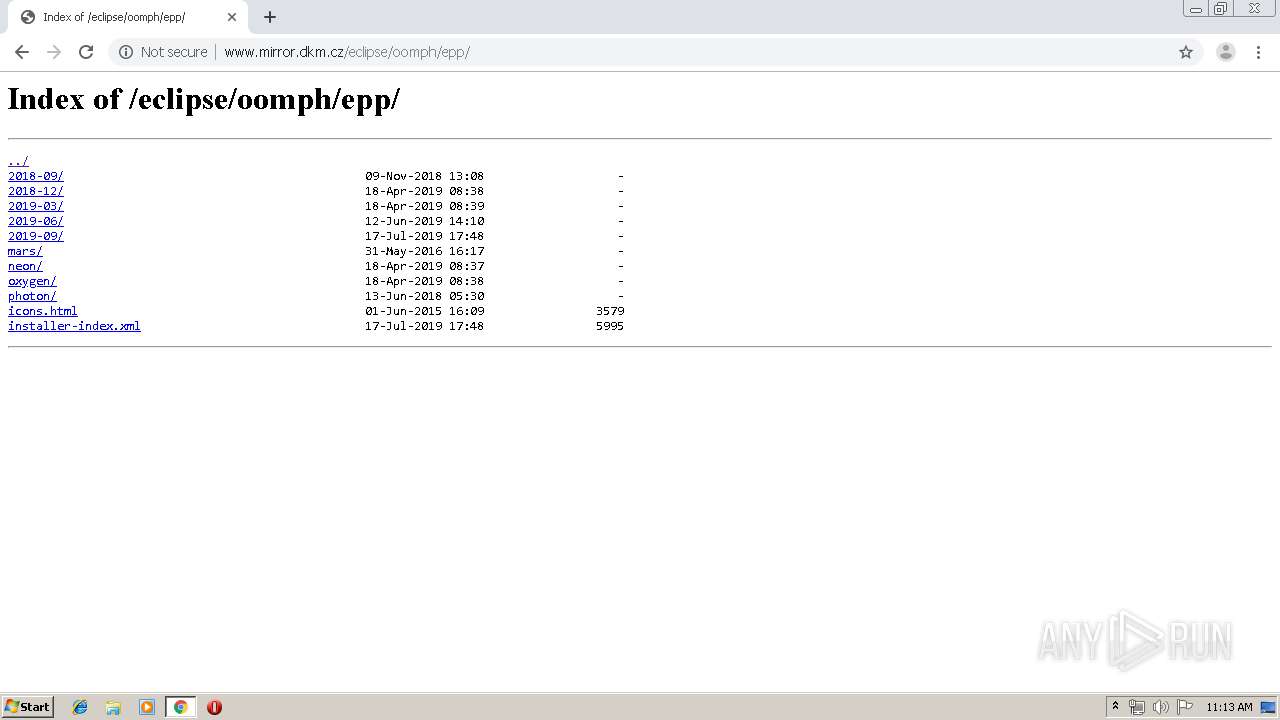The image size is (1280, 720).
Task: Open the mars/ directory link
Action: [25, 251]
